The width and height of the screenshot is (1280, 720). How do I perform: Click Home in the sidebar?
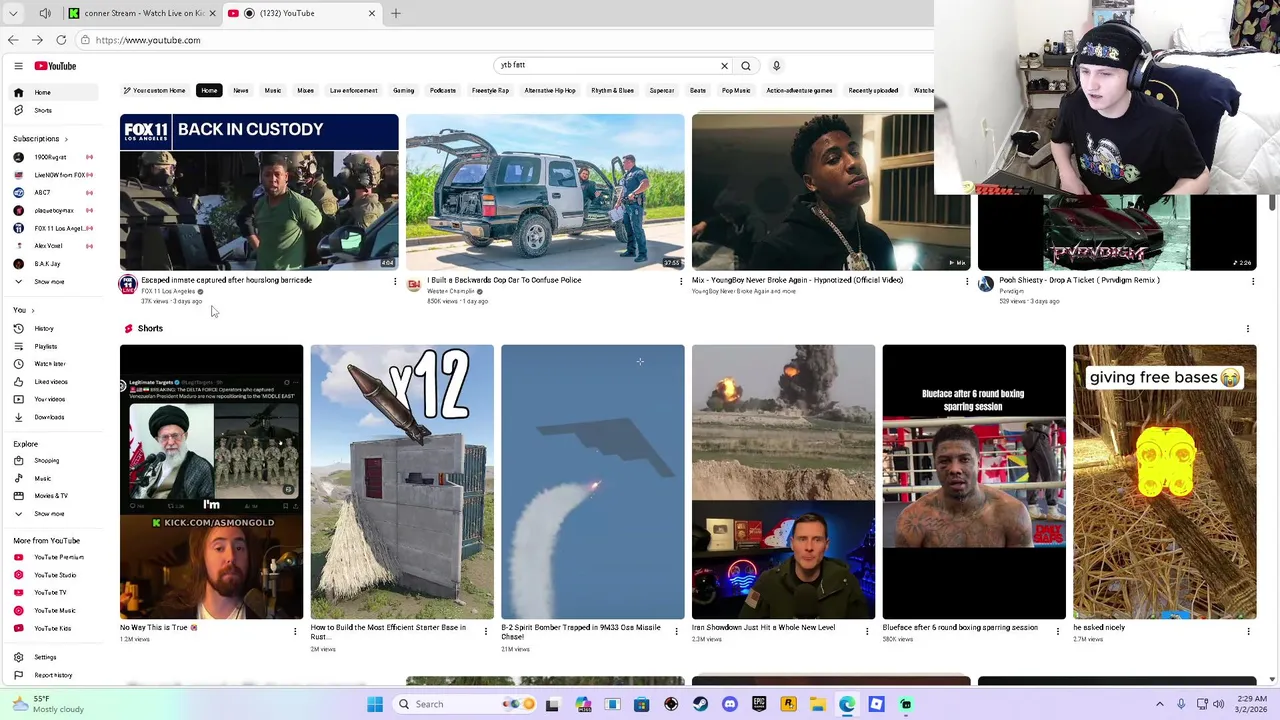(x=55, y=93)
